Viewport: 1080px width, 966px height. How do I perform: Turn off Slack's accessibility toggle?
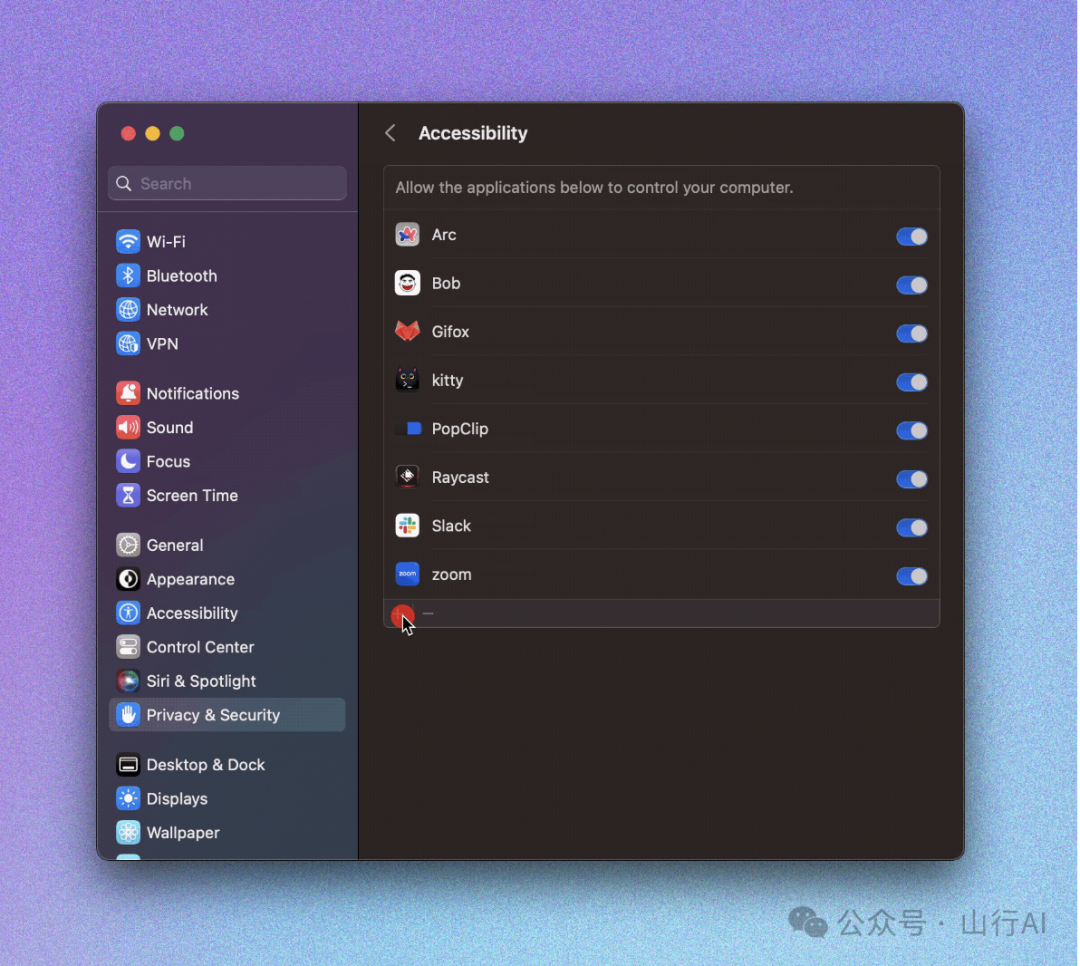pos(912,528)
